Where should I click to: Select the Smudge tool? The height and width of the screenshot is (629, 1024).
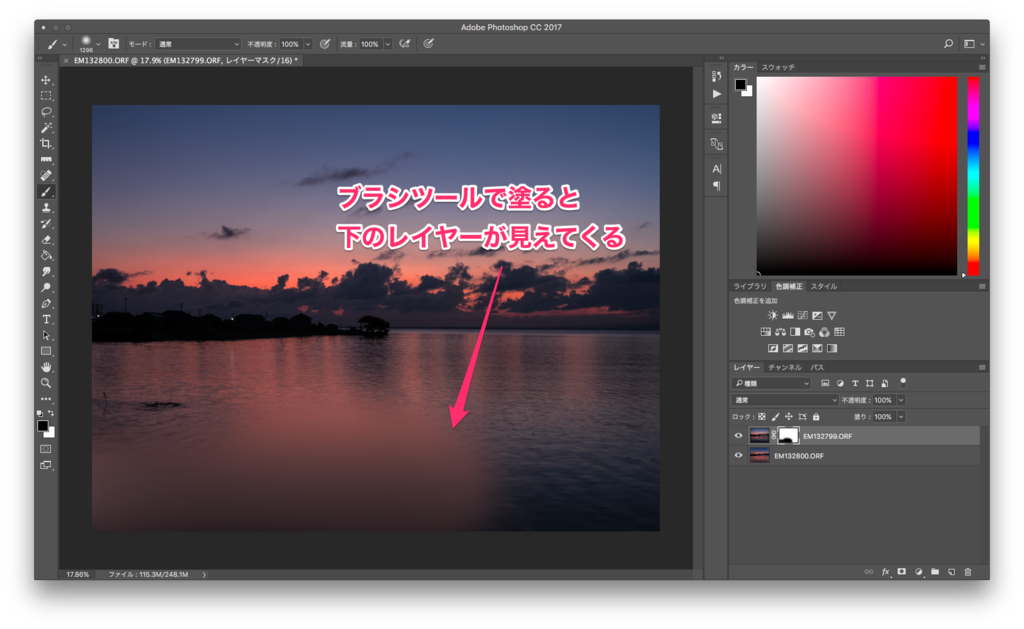pos(46,272)
